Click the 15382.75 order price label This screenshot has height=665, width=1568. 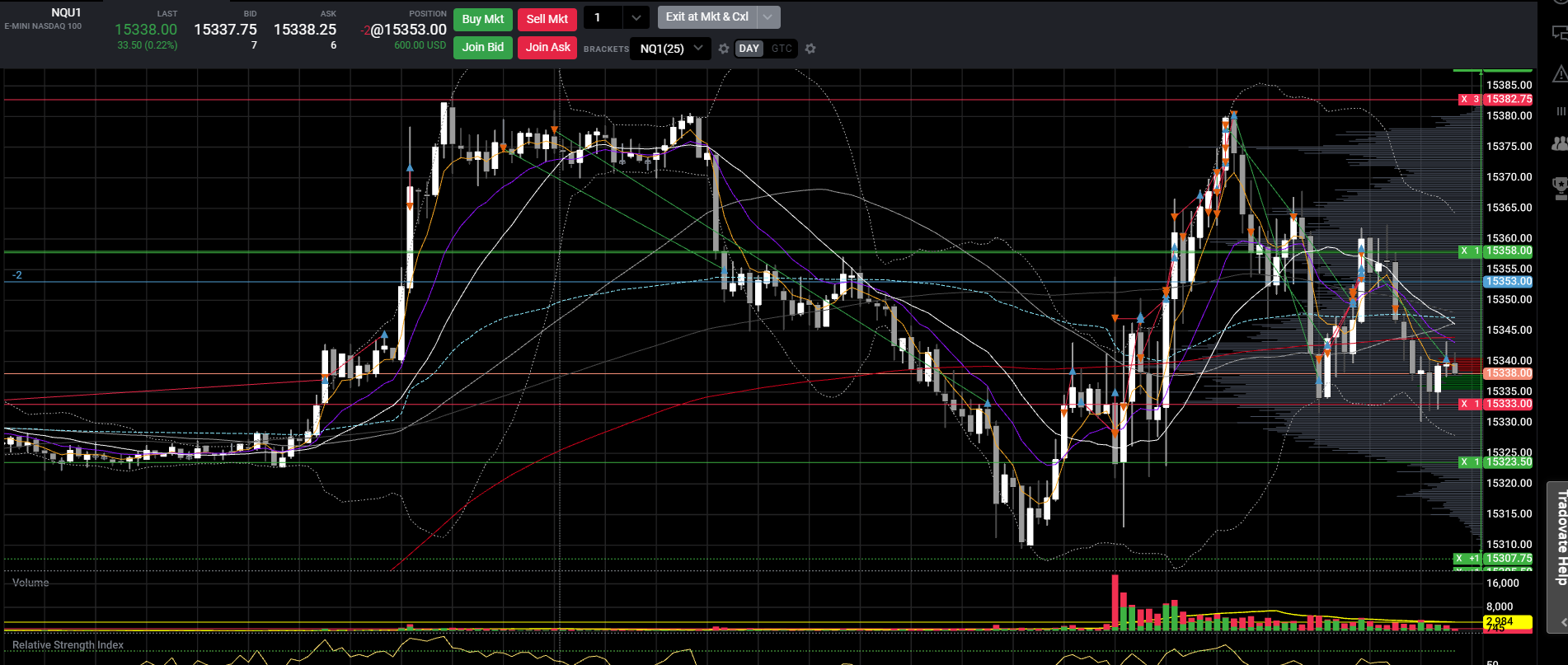point(1509,100)
